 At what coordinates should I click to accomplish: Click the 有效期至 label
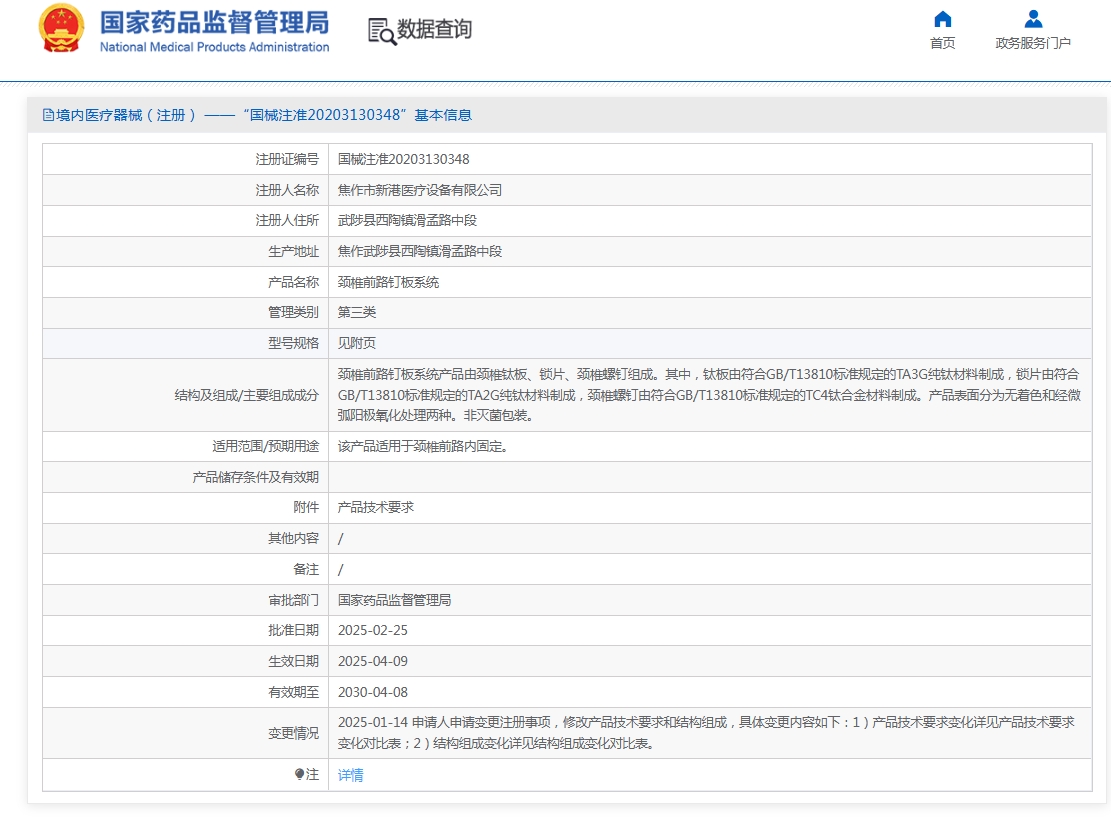pos(293,692)
